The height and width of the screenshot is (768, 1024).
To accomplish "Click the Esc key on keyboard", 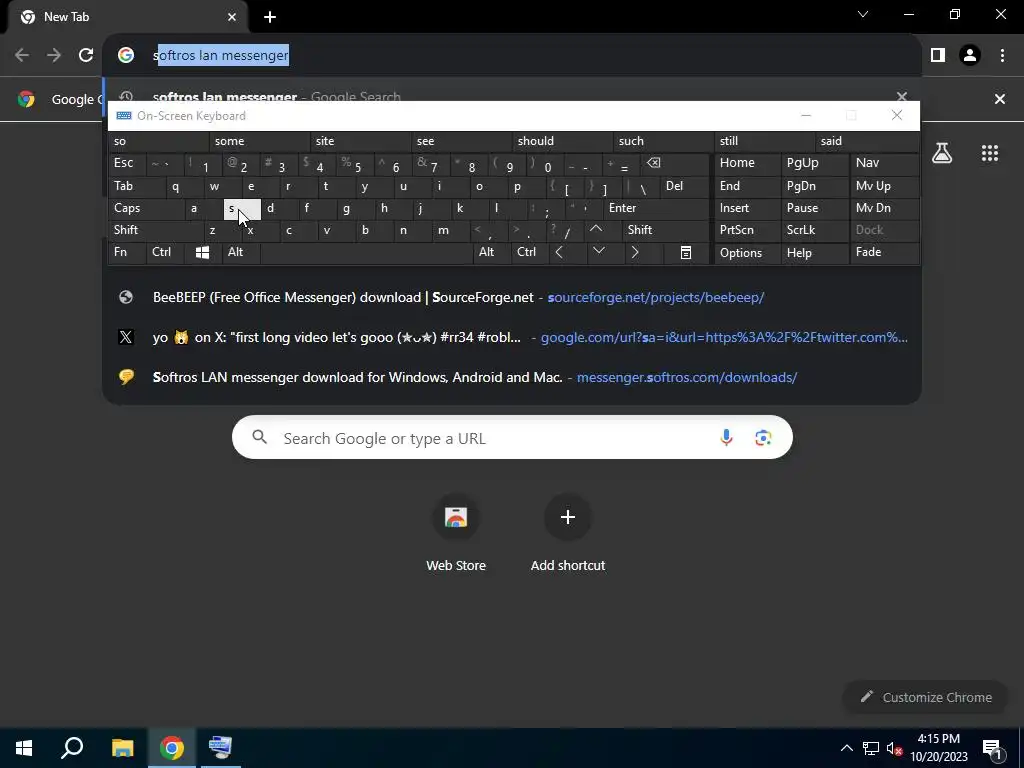I will pos(127,163).
